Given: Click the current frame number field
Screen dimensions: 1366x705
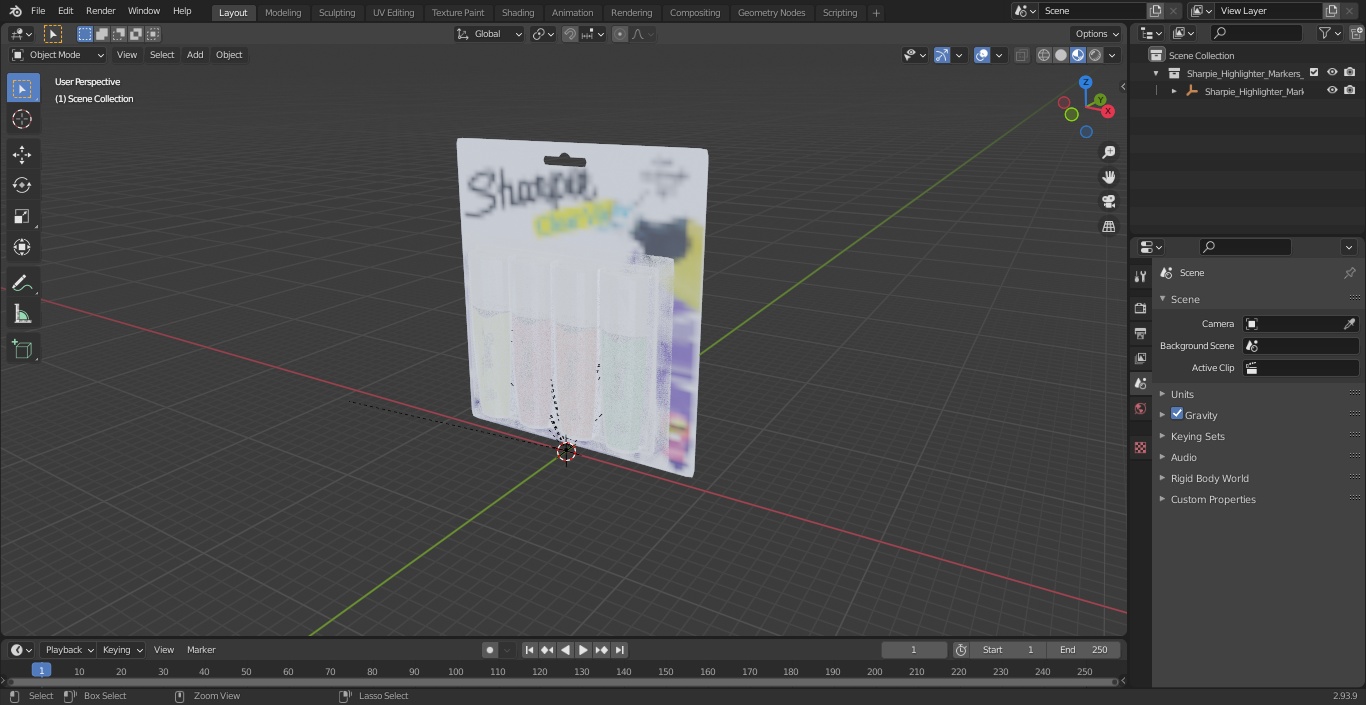Looking at the screenshot, I should coord(913,650).
